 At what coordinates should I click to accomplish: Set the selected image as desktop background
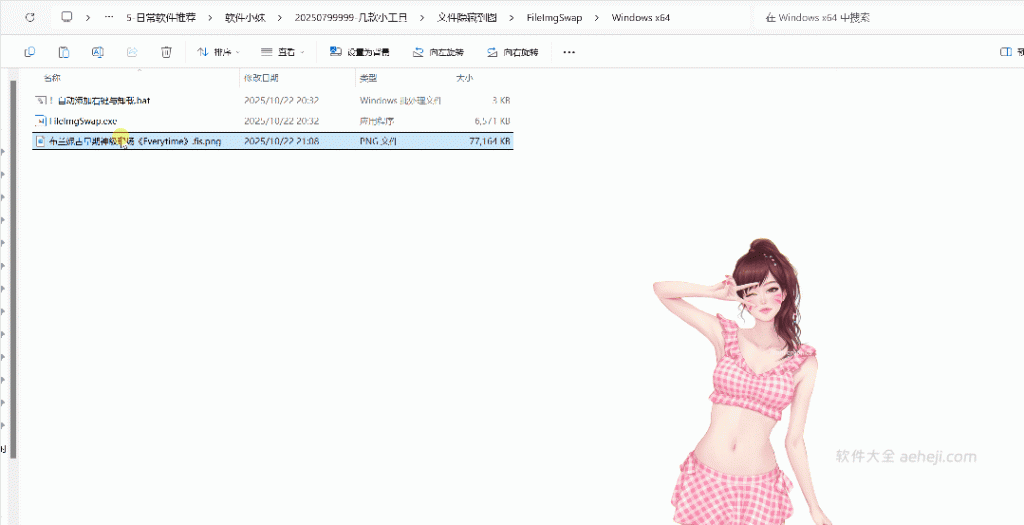coord(362,52)
